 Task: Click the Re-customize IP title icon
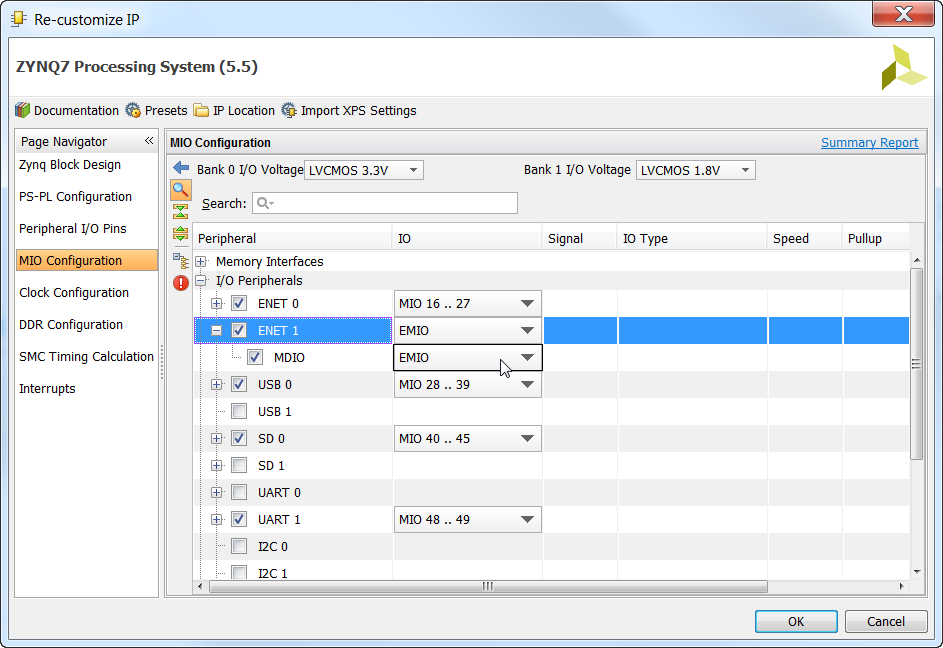click(19, 19)
